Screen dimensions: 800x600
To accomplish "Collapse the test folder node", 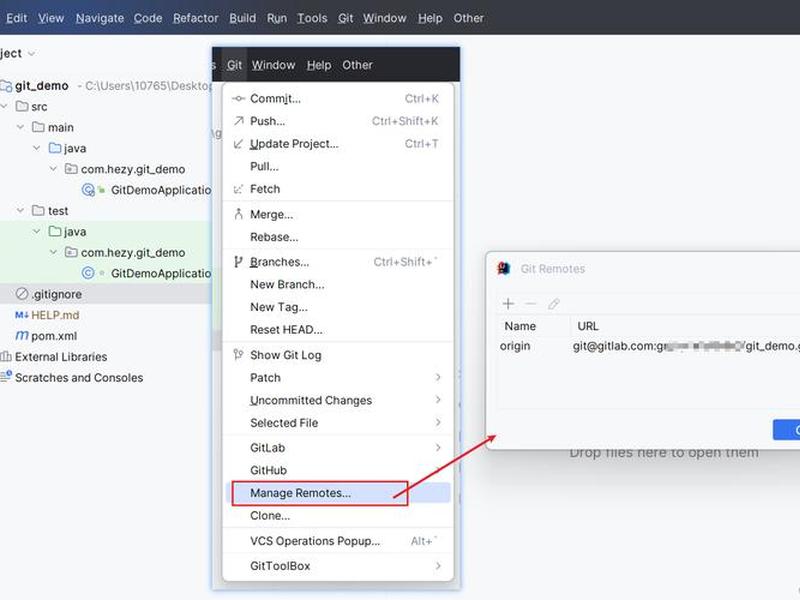I will click(20, 210).
